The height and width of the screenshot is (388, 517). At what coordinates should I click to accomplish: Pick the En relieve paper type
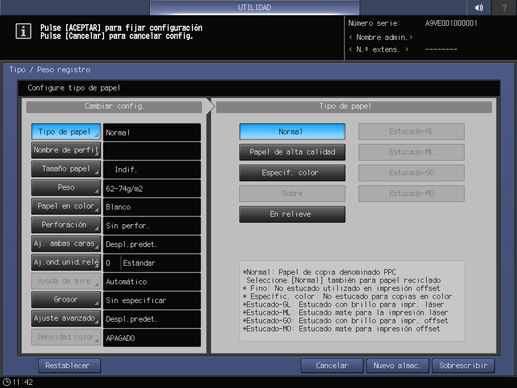pyautogui.click(x=292, y=214)
